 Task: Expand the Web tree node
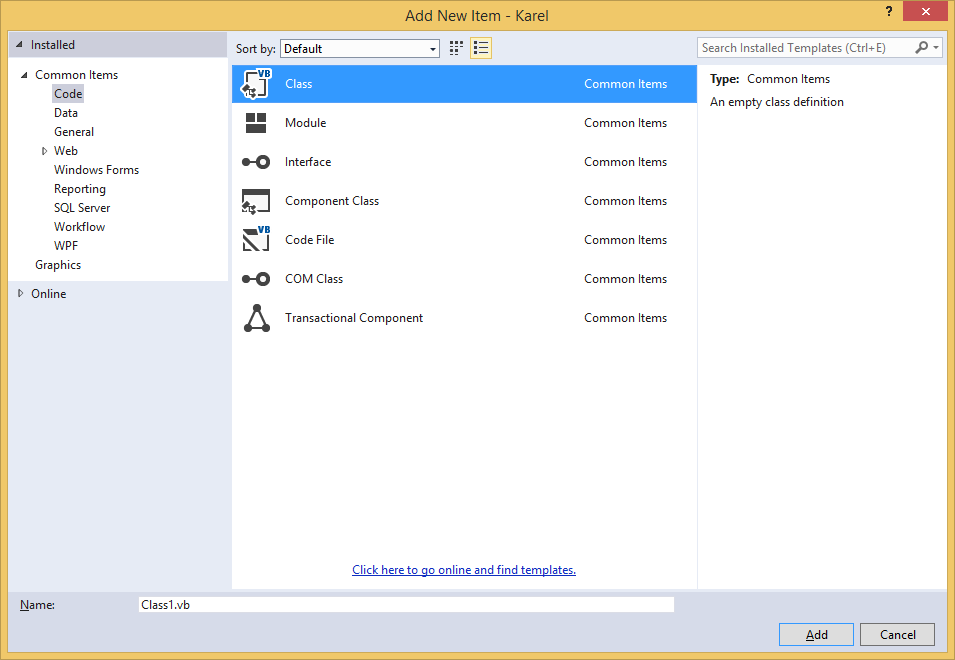click(44, 150)
